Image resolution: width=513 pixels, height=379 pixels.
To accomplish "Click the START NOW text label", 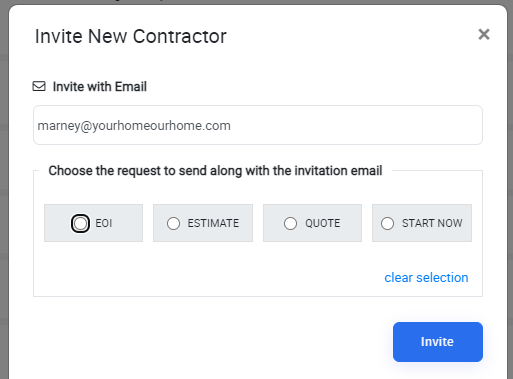I will coord(432,223).
